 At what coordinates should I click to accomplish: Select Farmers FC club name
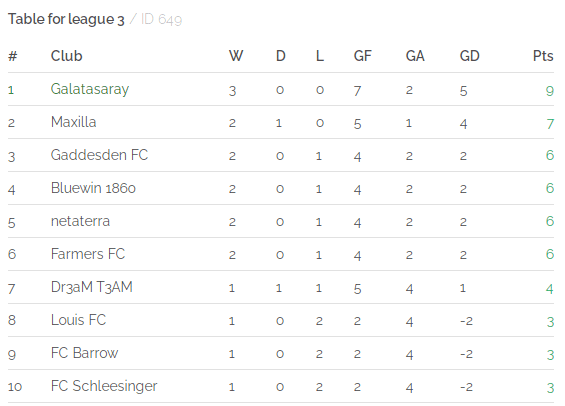tap(88, 254)
